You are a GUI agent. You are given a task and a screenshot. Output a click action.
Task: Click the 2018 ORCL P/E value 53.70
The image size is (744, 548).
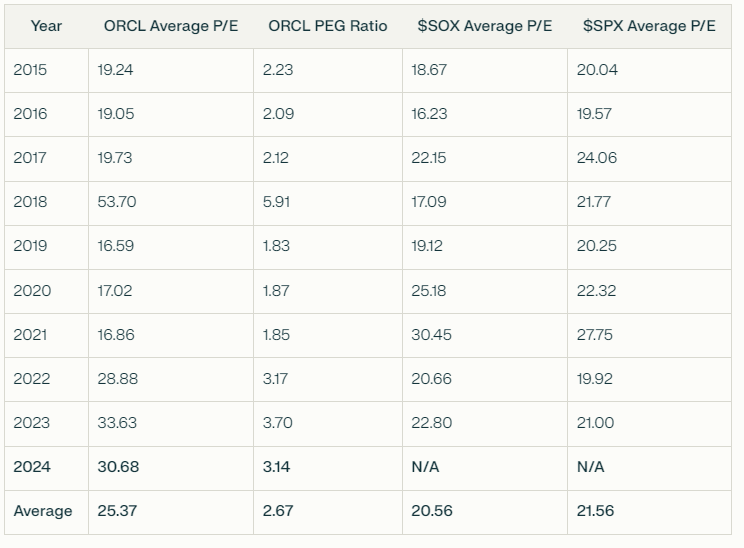click(117, 202)
